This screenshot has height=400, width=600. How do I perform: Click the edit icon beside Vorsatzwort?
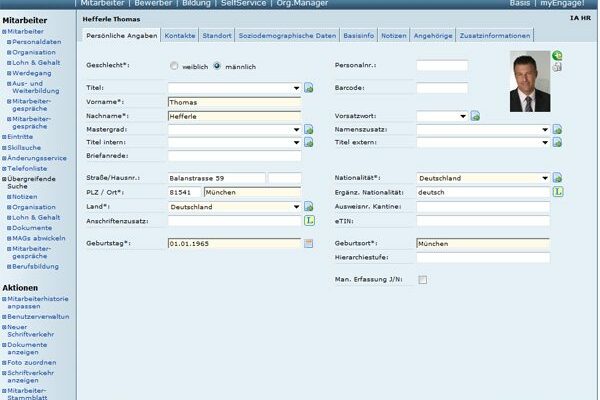click(475, 116)
